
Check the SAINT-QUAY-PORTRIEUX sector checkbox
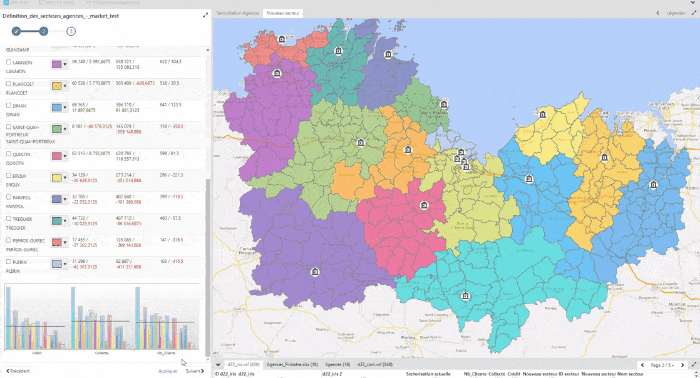[x=8, y=127]
